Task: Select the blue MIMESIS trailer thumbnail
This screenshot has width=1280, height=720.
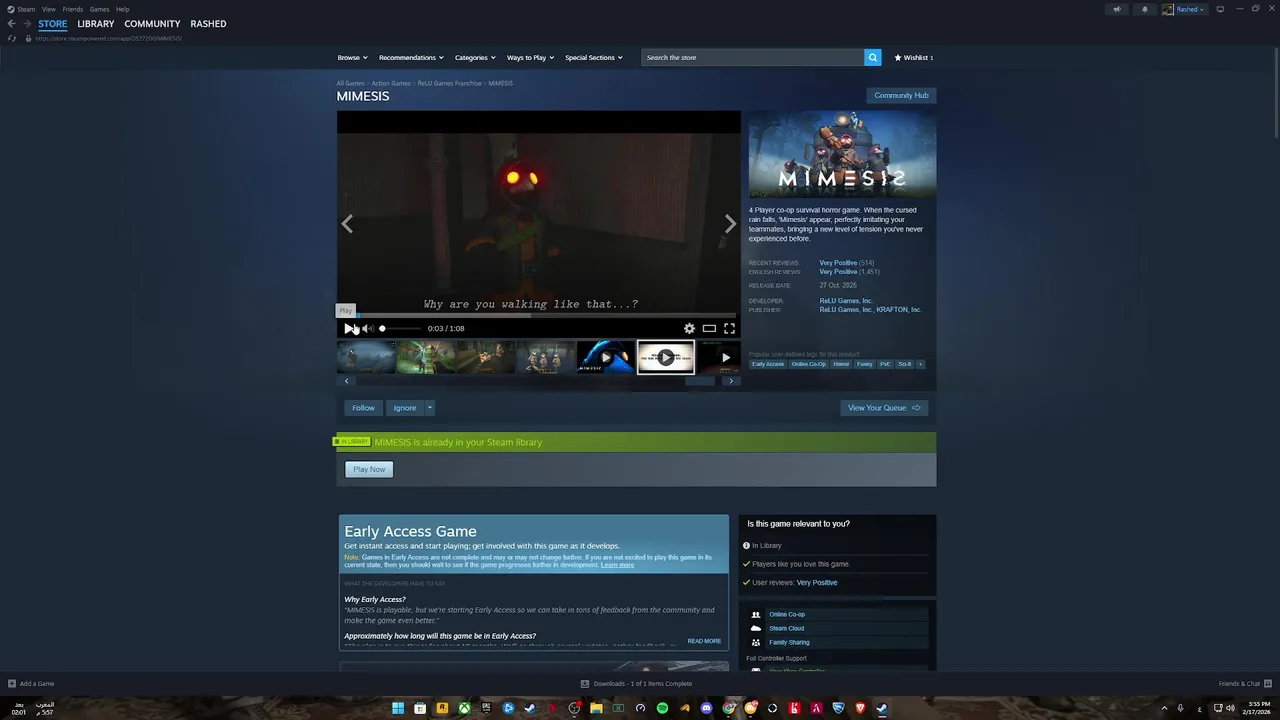Action: tap(605, 357)
